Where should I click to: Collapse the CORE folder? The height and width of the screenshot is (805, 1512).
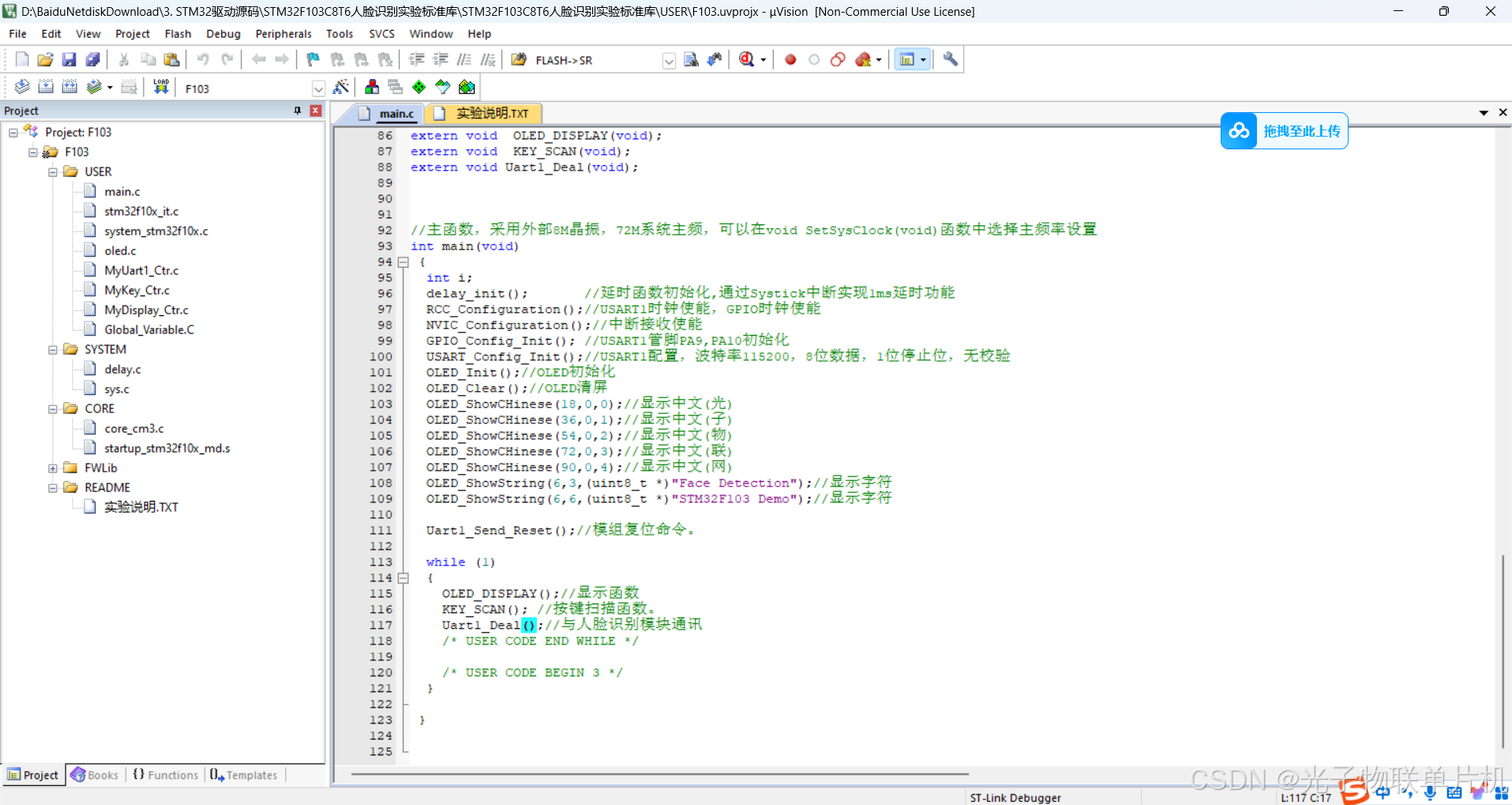click(53, 409)
